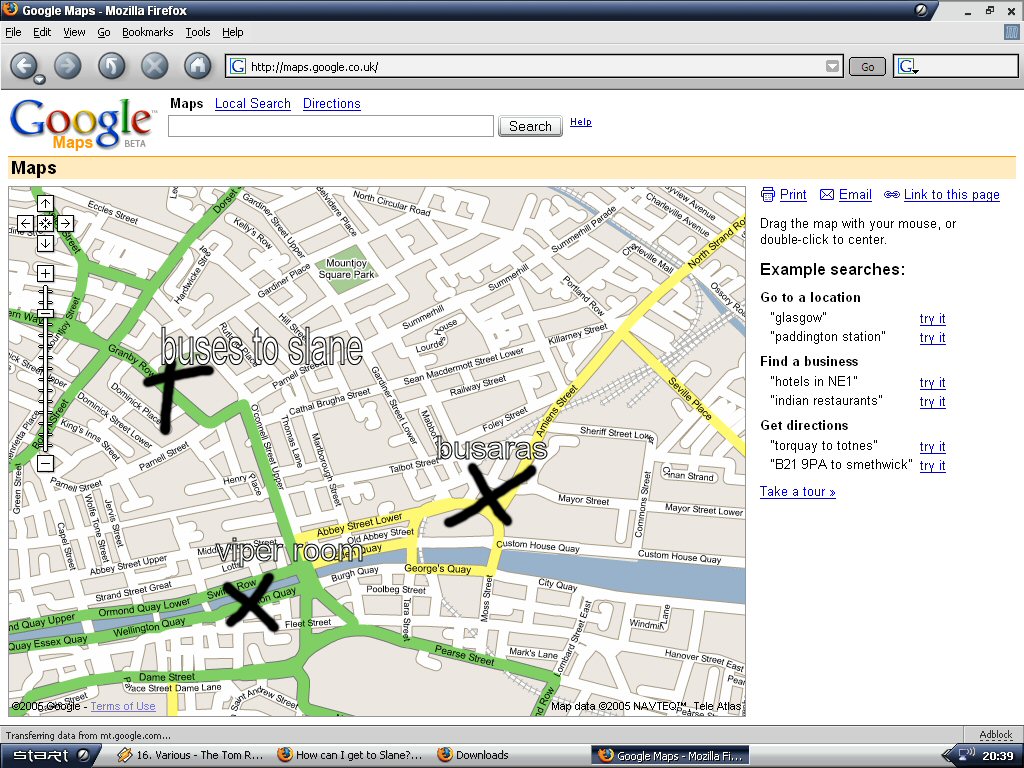Expand the address bar history dropdown
Viewport: 1024px width, 768px height.
(832, 66)
